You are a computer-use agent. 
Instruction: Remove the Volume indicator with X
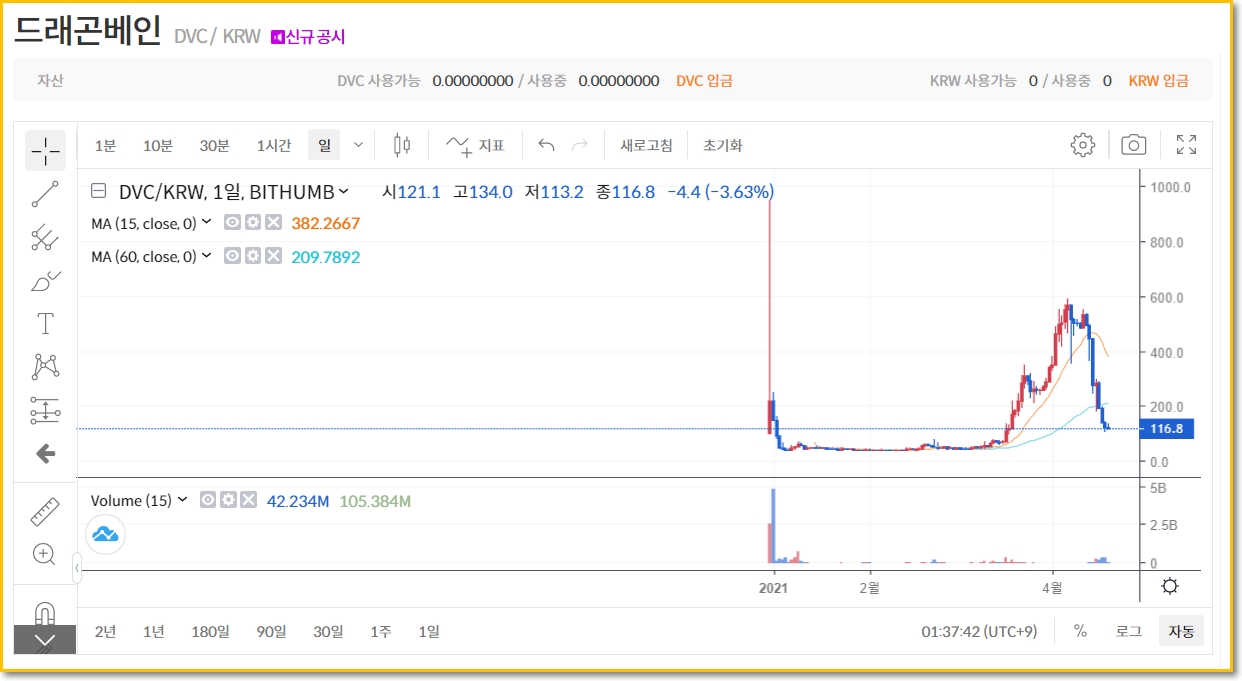[x=249, y=500]
